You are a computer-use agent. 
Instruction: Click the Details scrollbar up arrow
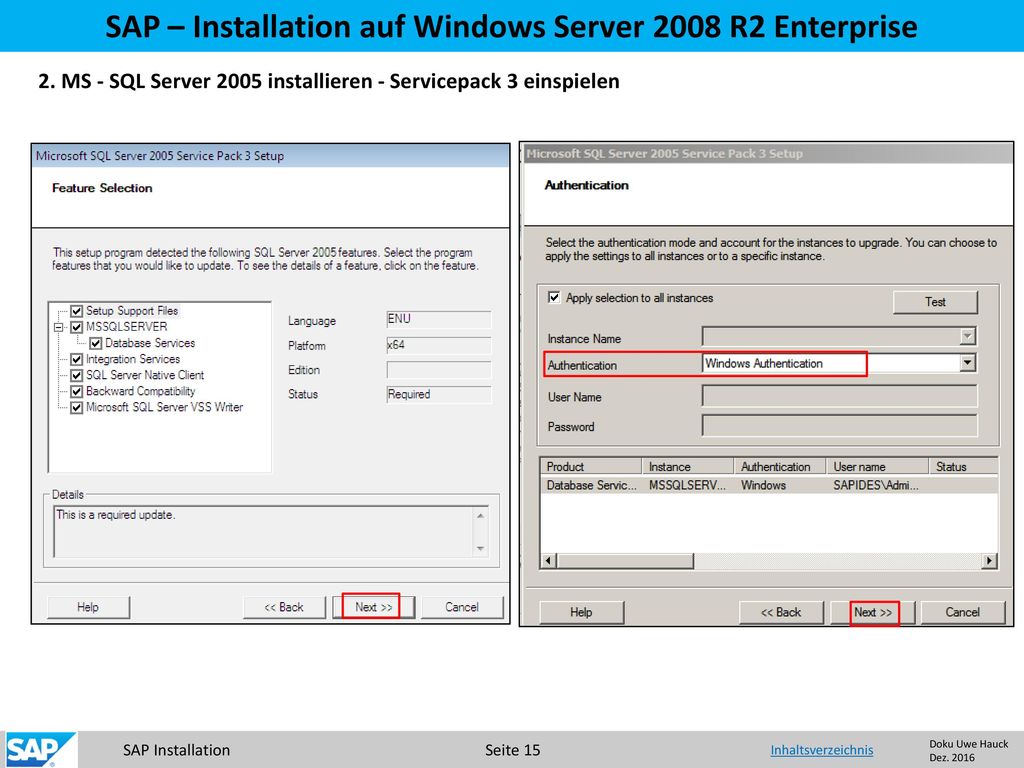pyautogui.click(x=481, y=515)
